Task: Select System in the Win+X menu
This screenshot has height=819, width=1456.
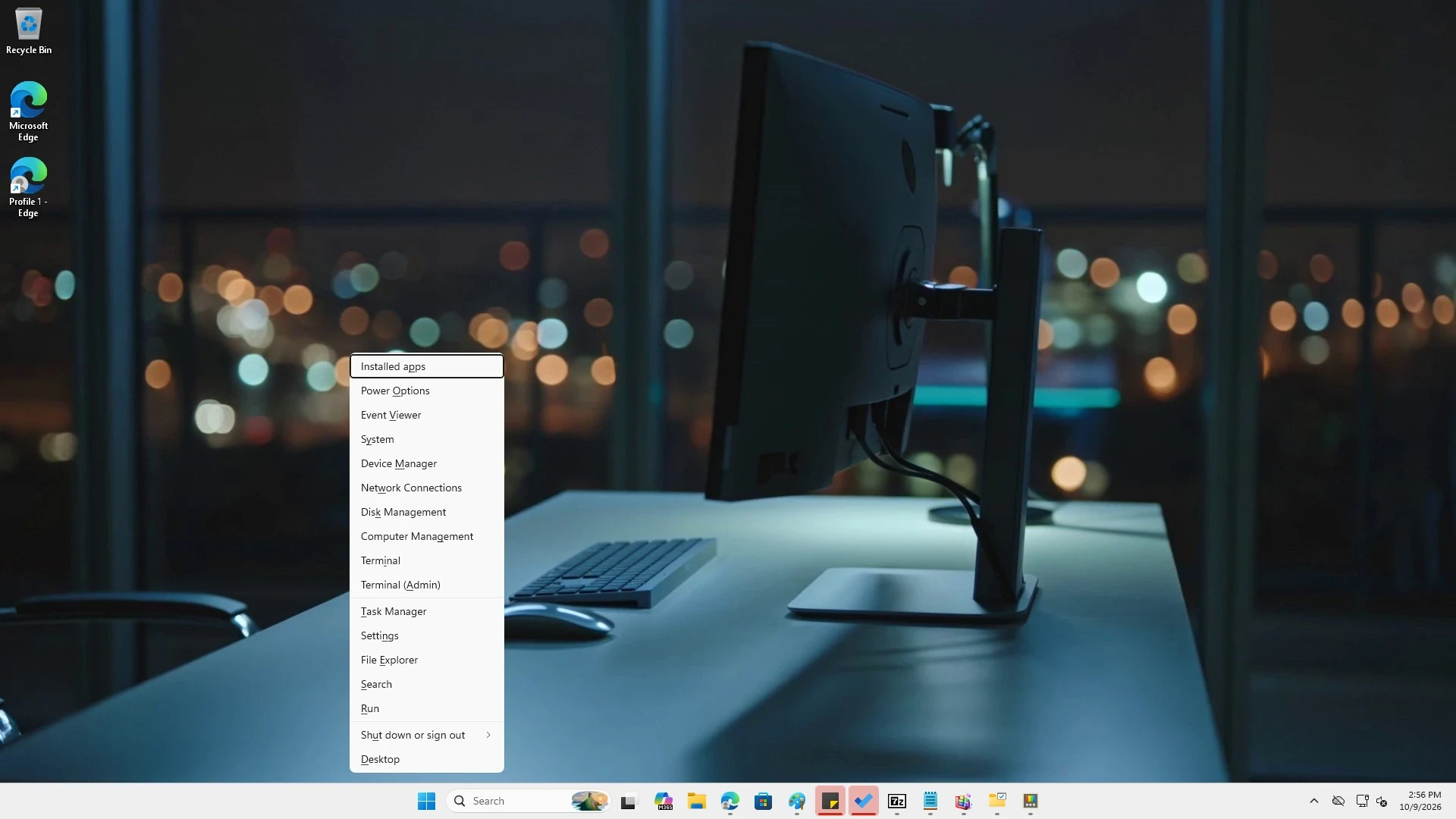Action: click(x=427, y=439)
